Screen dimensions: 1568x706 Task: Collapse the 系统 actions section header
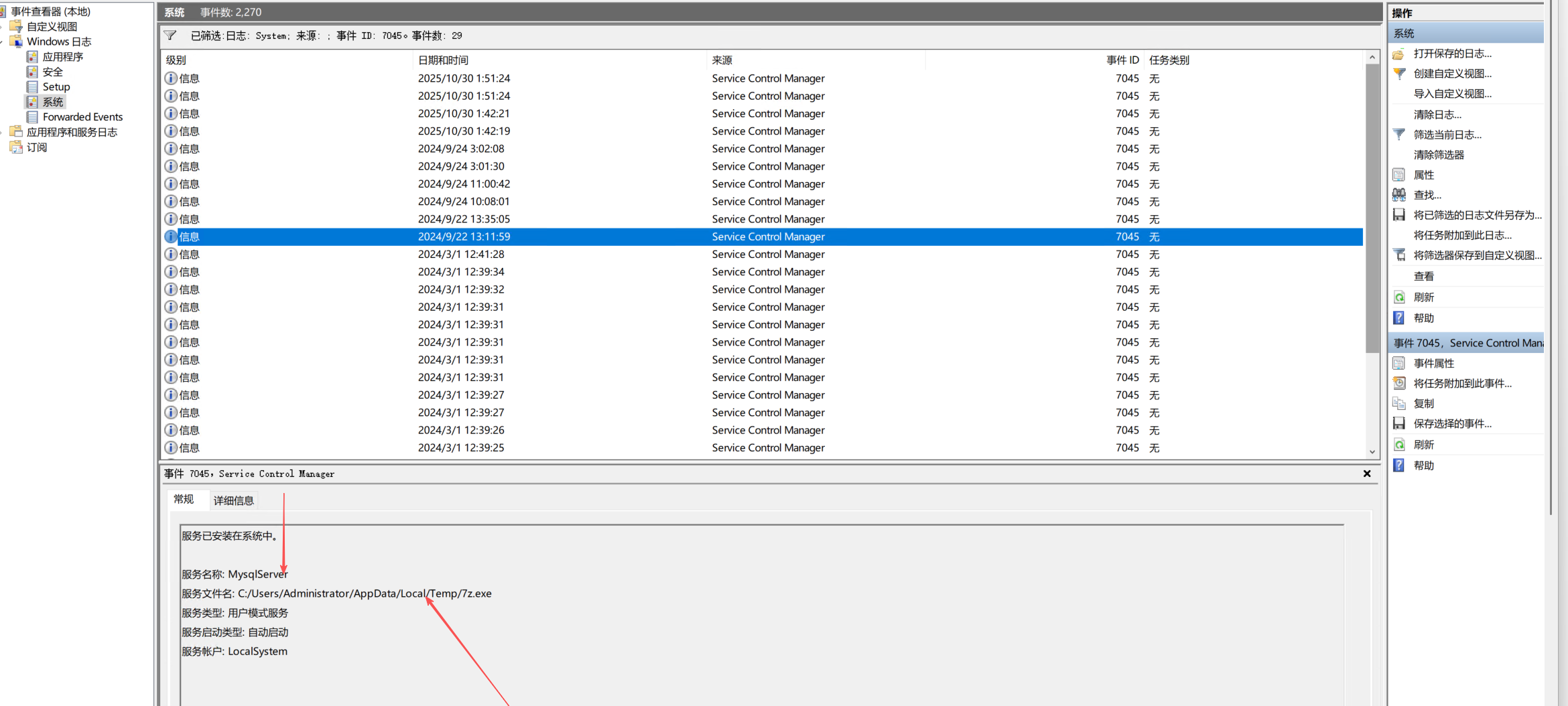pyautogui.click(x=1466, y=33)
